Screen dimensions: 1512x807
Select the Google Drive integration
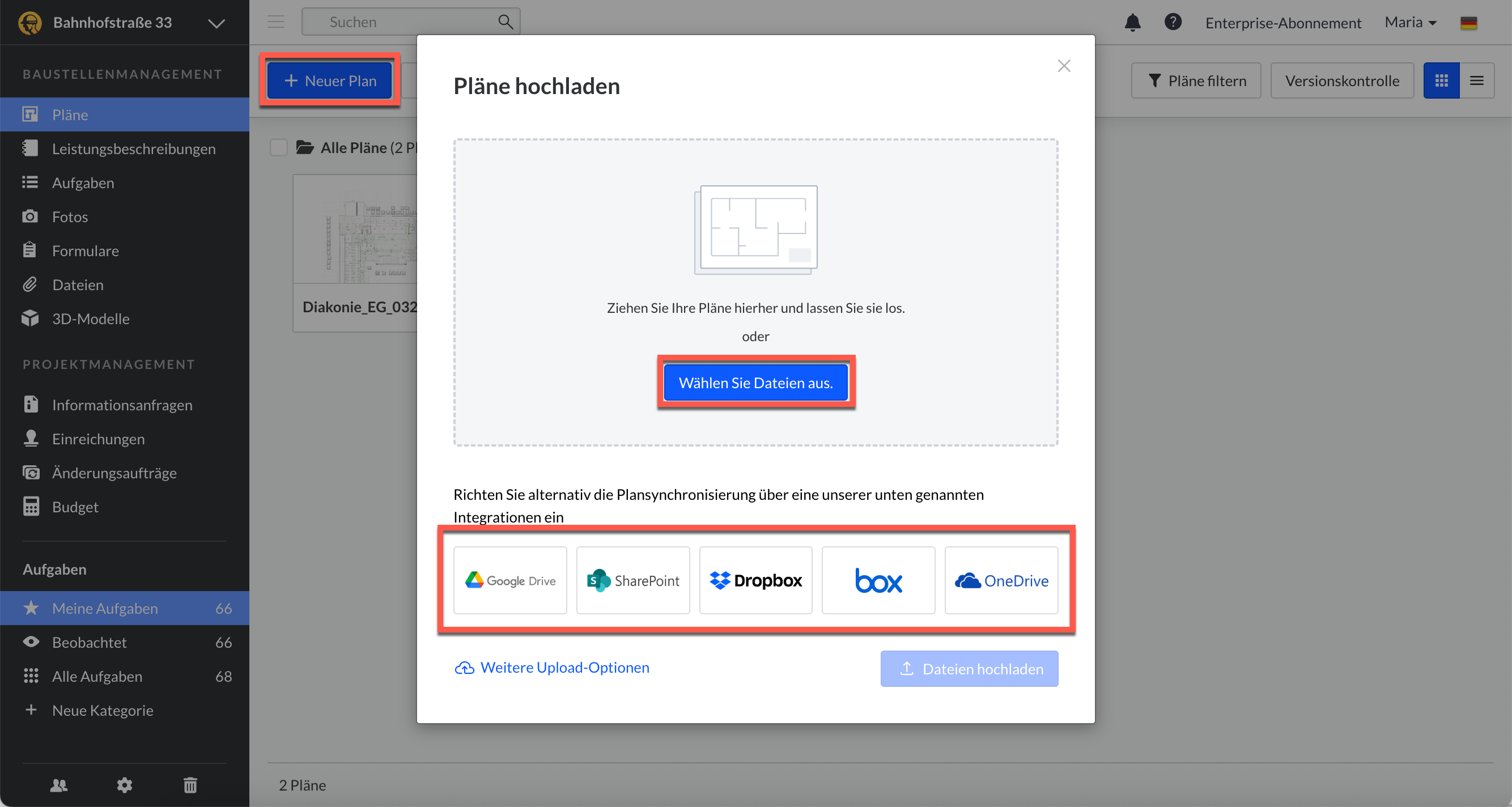tap(510, 580)
